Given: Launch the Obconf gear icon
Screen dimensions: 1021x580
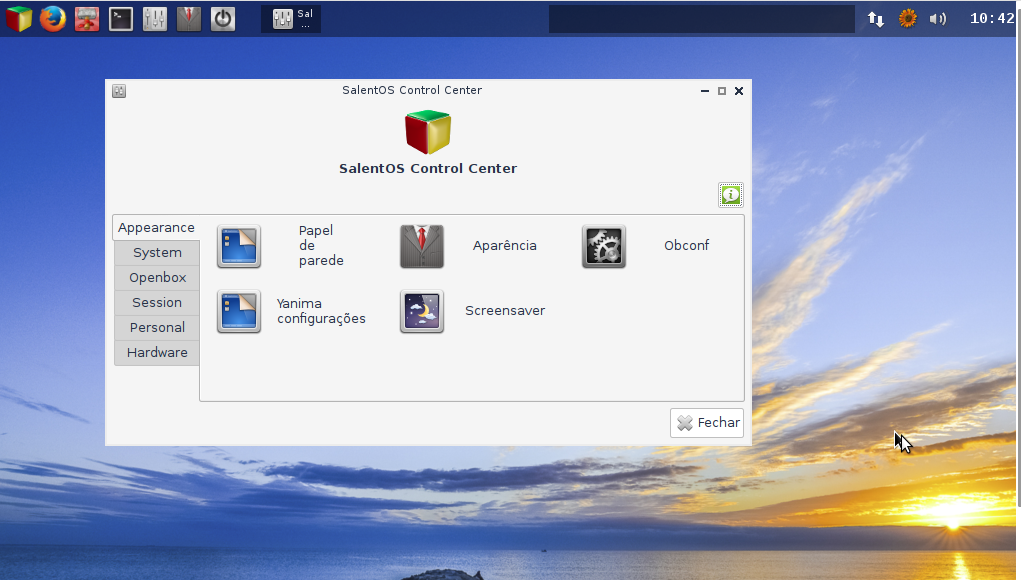Looking at the screenshot, I should [604, 246].
